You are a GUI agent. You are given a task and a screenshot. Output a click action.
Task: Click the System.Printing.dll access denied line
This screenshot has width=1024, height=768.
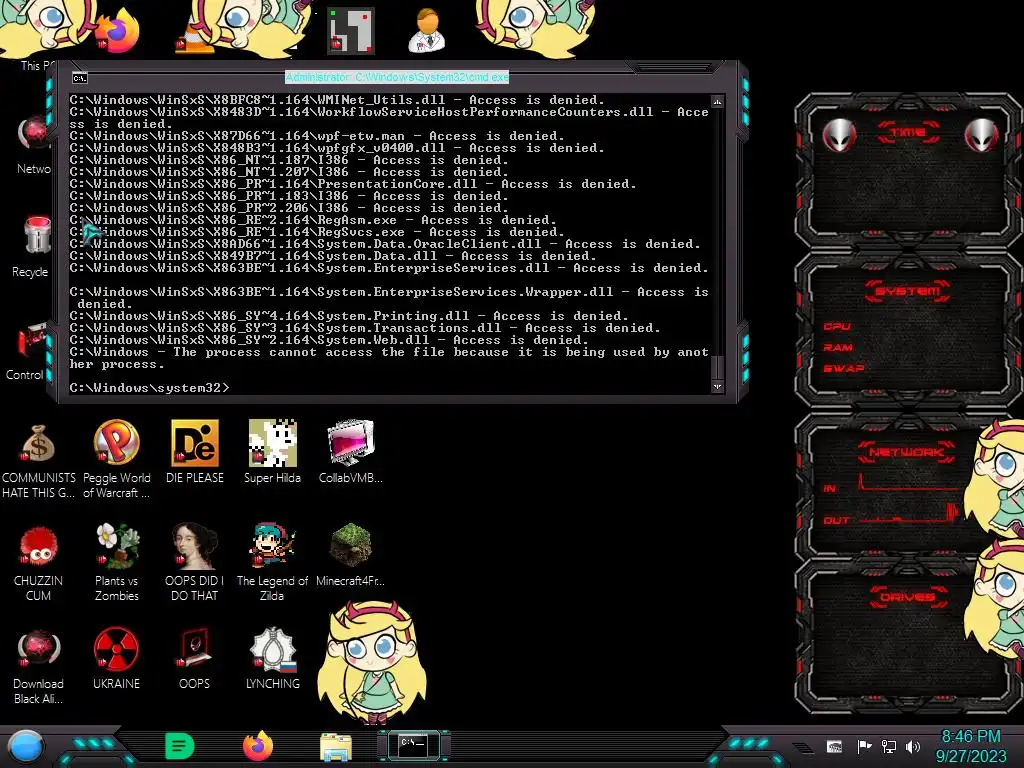(349, 316)
